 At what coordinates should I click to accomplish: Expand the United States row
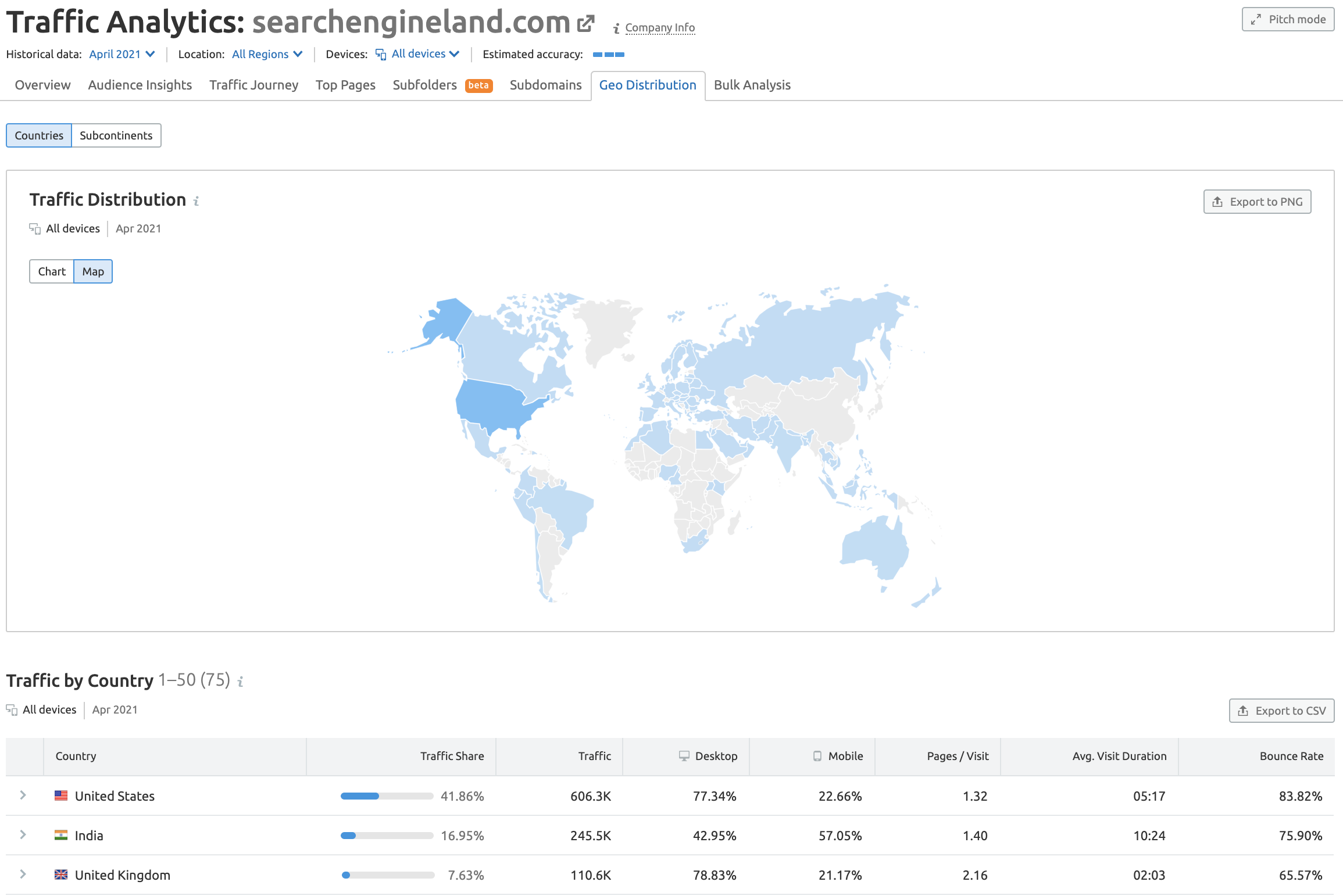[23, 795]
